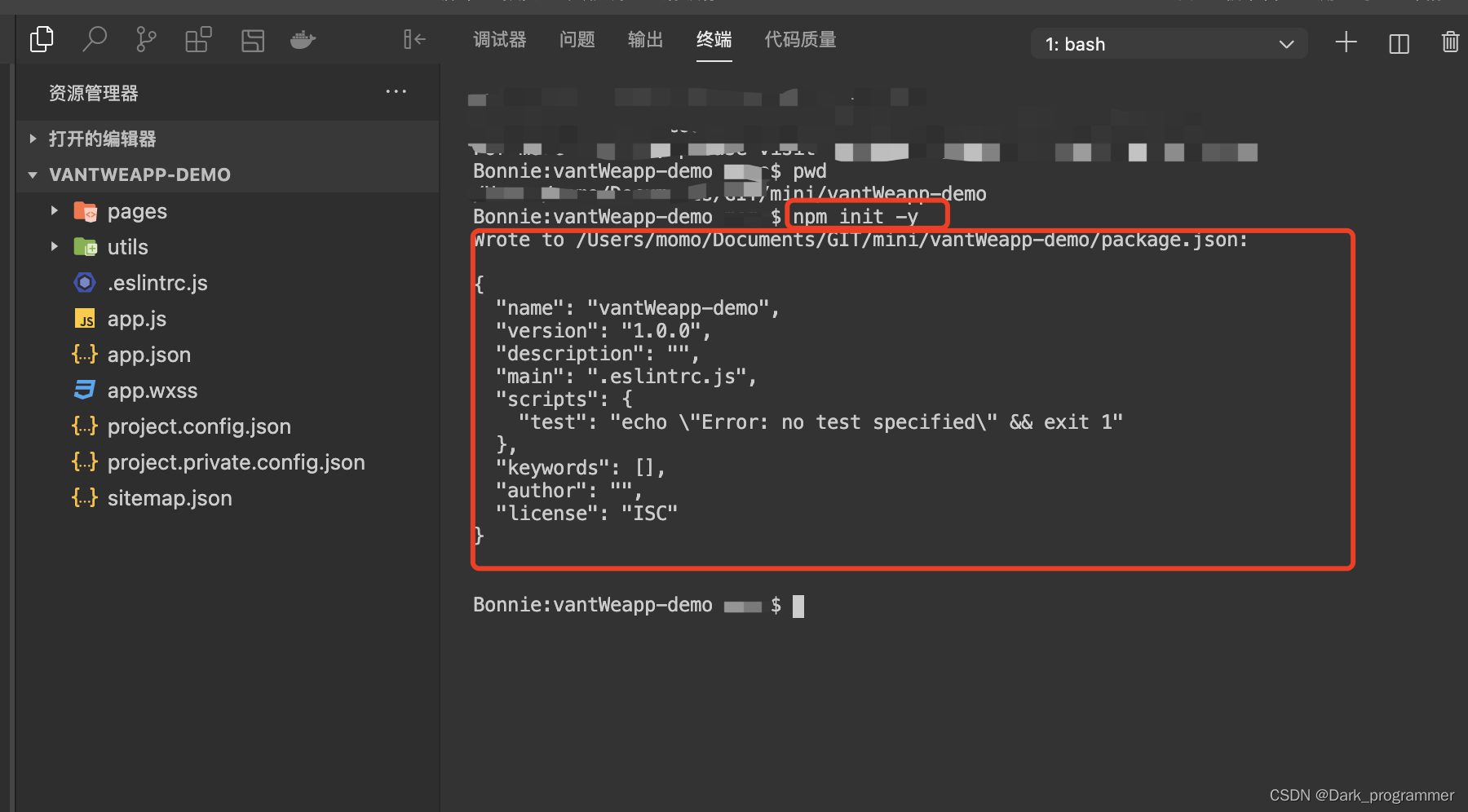Click the 'pwd' command in terminal

coord(810,171)
